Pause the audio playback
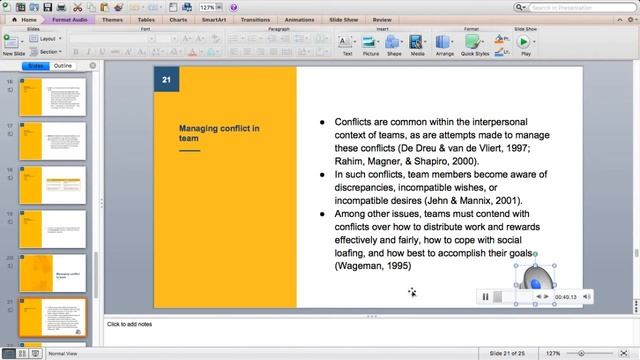 click(485, 297)
